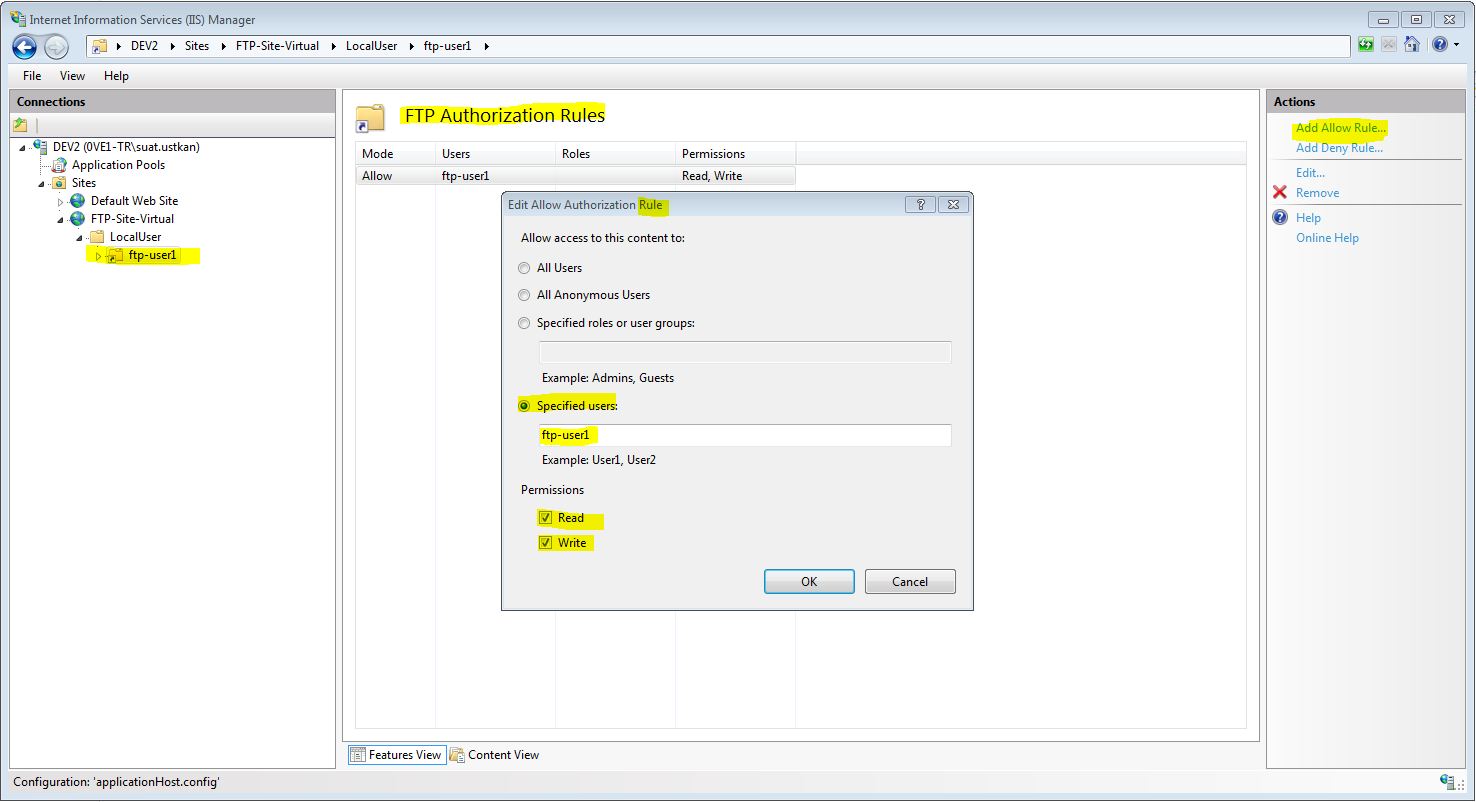
Task: Click the Specified users text field
Action: pos(745,435)
